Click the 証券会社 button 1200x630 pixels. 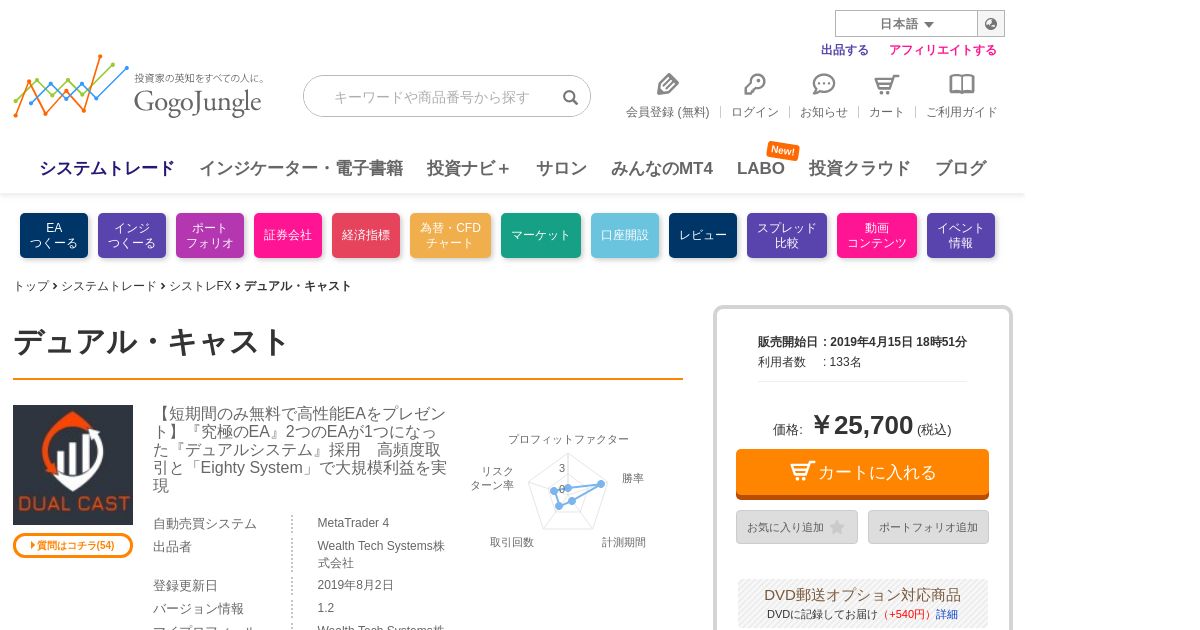point(288,235)
